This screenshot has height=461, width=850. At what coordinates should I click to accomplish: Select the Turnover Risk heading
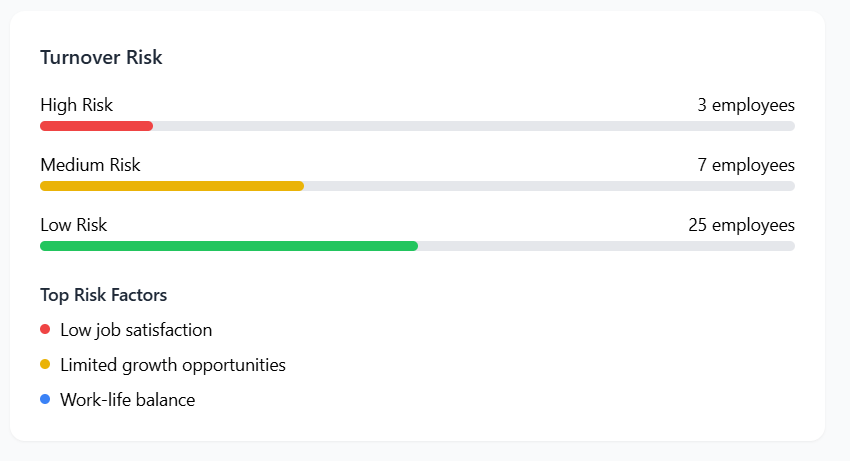101,58
